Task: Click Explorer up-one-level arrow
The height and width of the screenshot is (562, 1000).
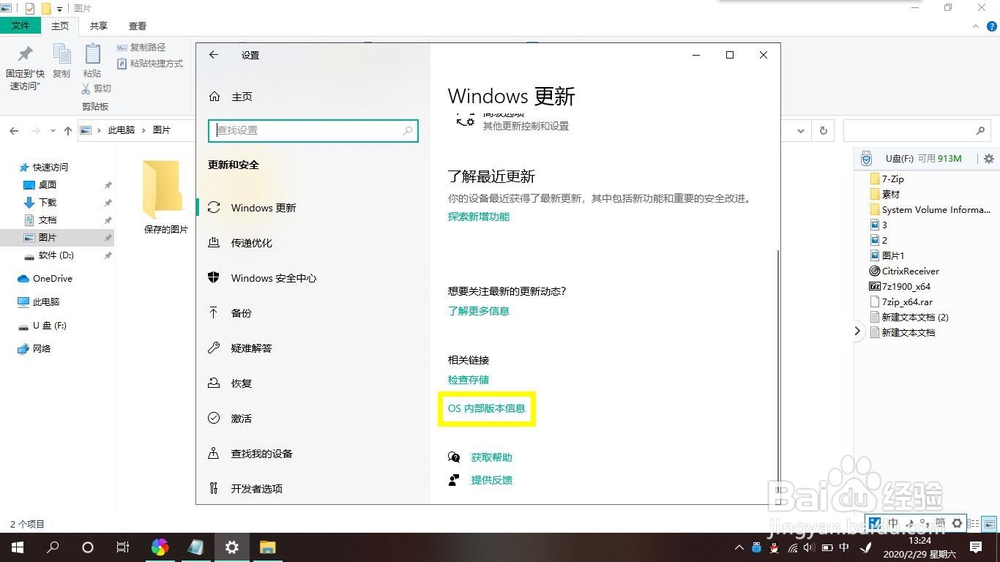Action: pyautogui.click(x=68, y=131)
